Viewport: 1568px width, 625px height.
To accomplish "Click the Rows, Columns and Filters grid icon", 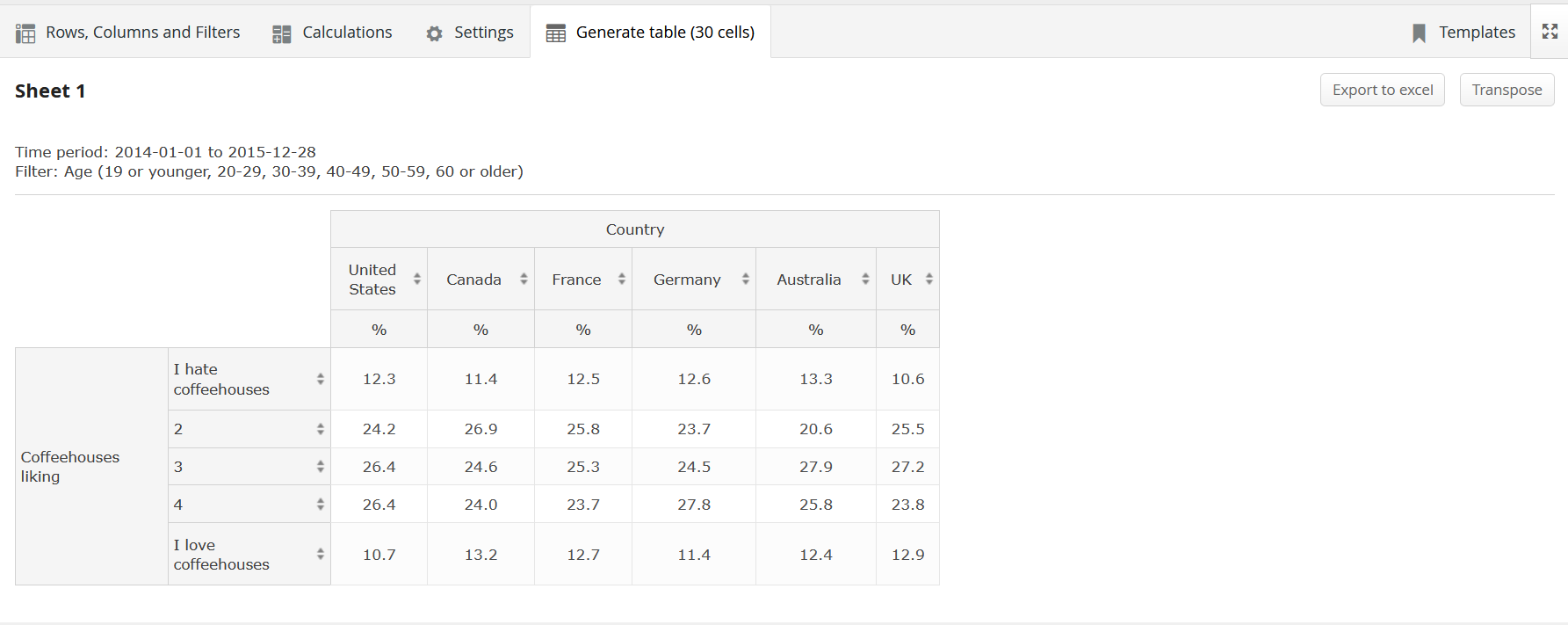I will (x=25, y=33).
